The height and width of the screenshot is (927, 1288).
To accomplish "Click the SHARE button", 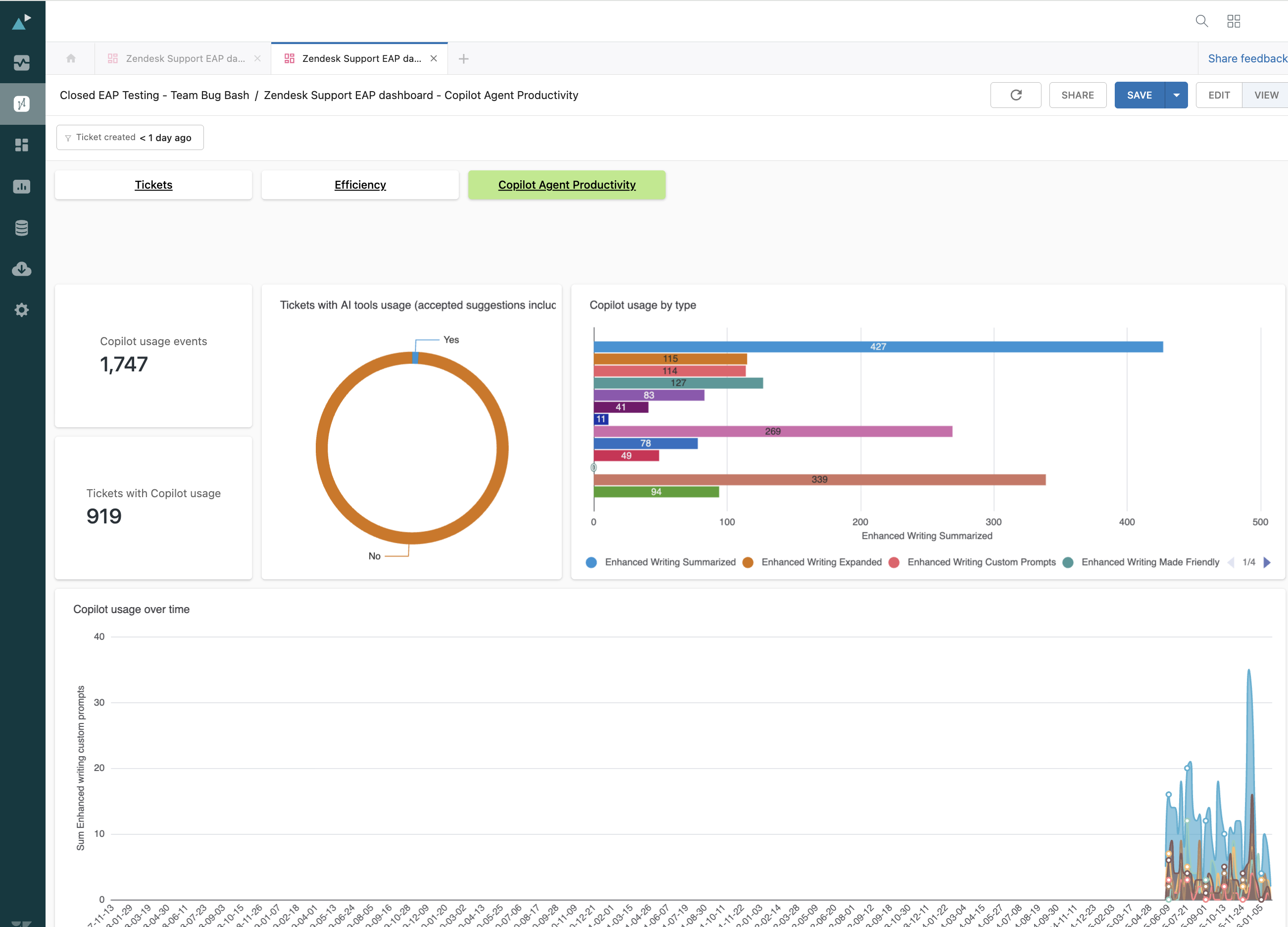I will coord(1077,95).
